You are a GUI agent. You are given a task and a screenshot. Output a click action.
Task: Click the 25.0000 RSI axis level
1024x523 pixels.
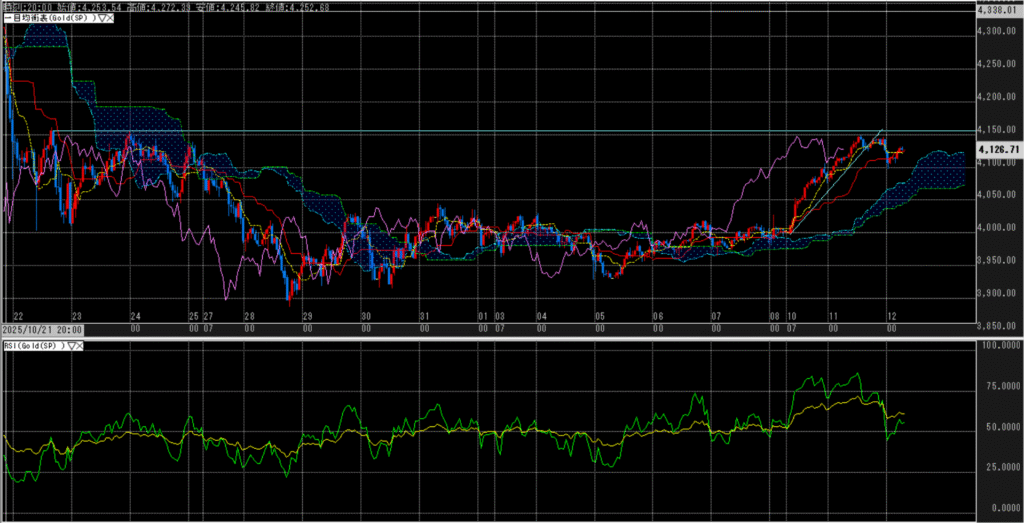tap(998, 467)
